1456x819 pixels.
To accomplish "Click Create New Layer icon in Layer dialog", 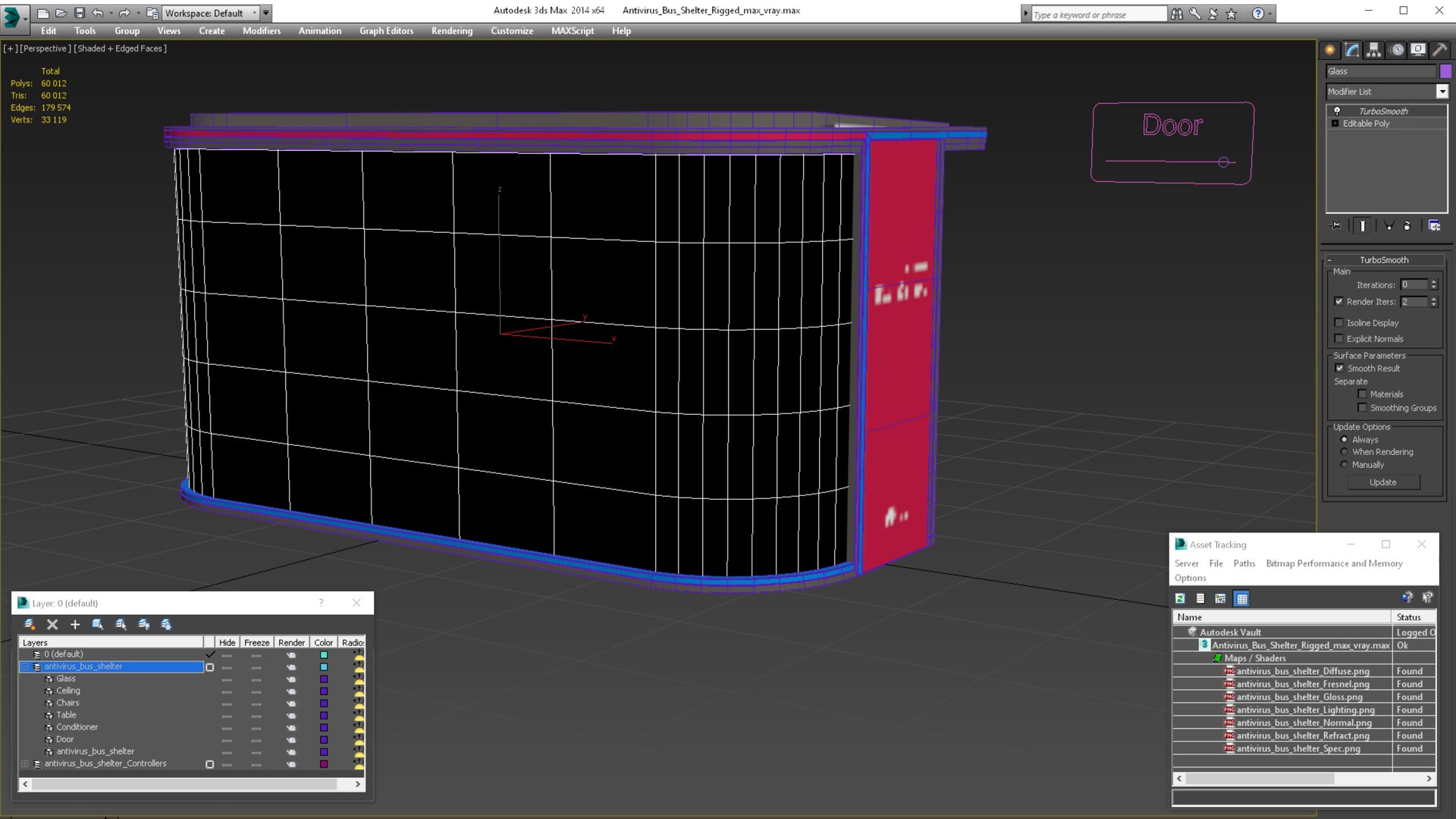I will [30, 624].
